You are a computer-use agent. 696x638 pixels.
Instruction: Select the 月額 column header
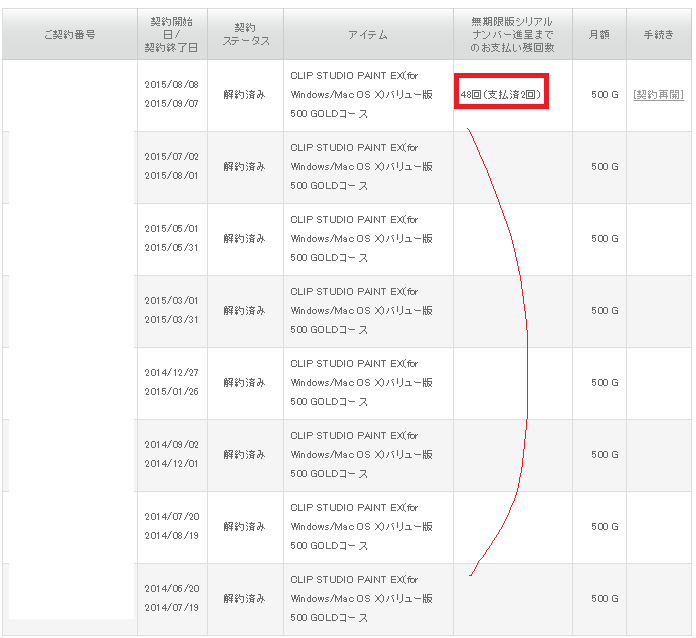click(x=599, y=34)
